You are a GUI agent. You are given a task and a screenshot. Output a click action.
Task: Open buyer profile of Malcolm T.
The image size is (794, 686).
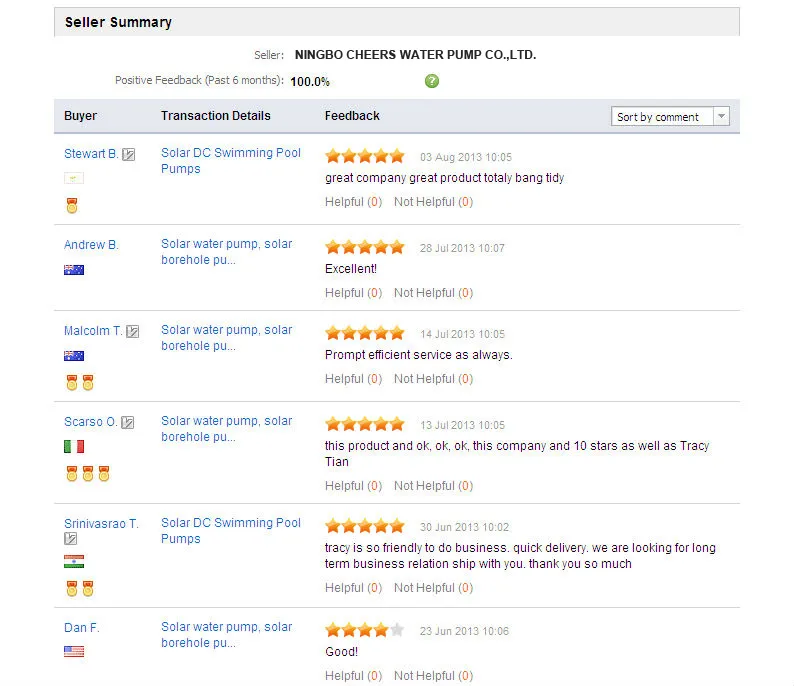93,331
